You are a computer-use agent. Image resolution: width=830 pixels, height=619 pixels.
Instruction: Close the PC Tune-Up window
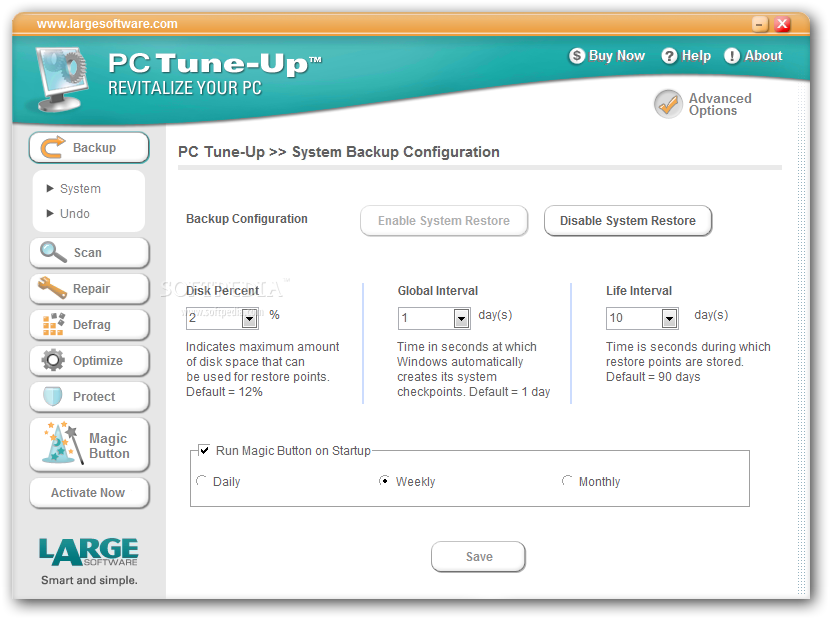click(x=782, y=24)
